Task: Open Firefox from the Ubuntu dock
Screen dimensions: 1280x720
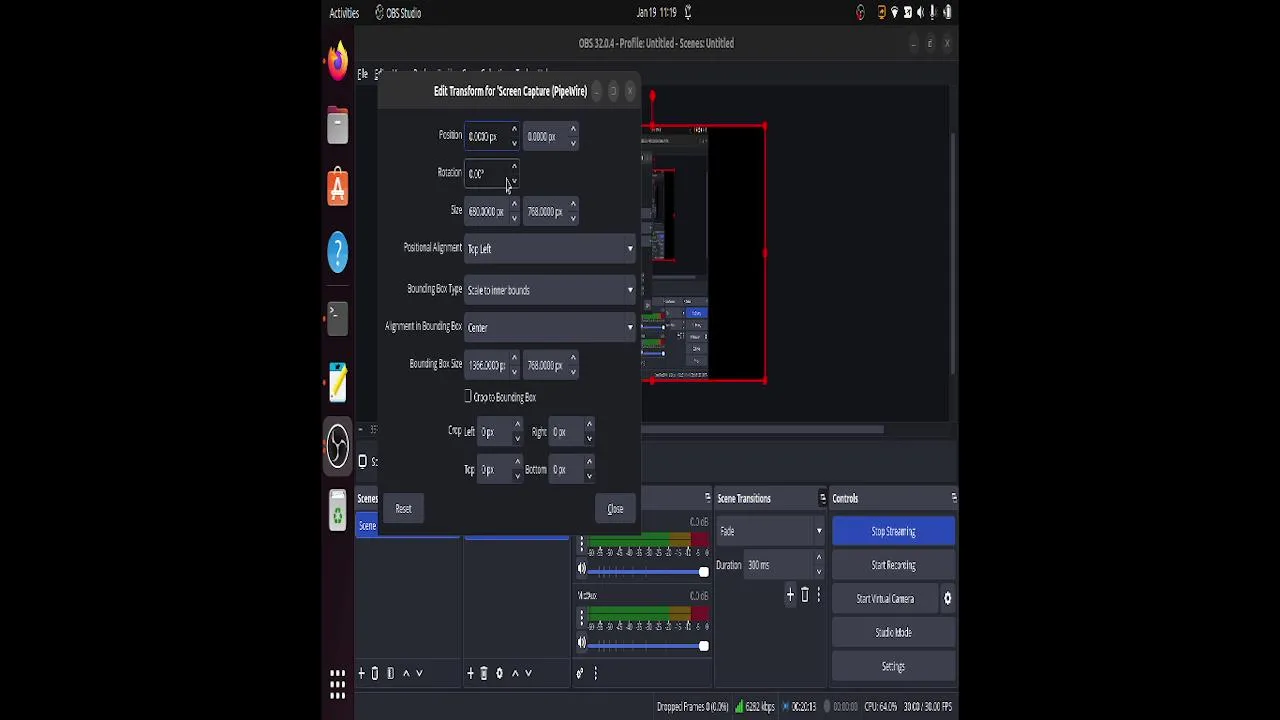Action: 338,62
